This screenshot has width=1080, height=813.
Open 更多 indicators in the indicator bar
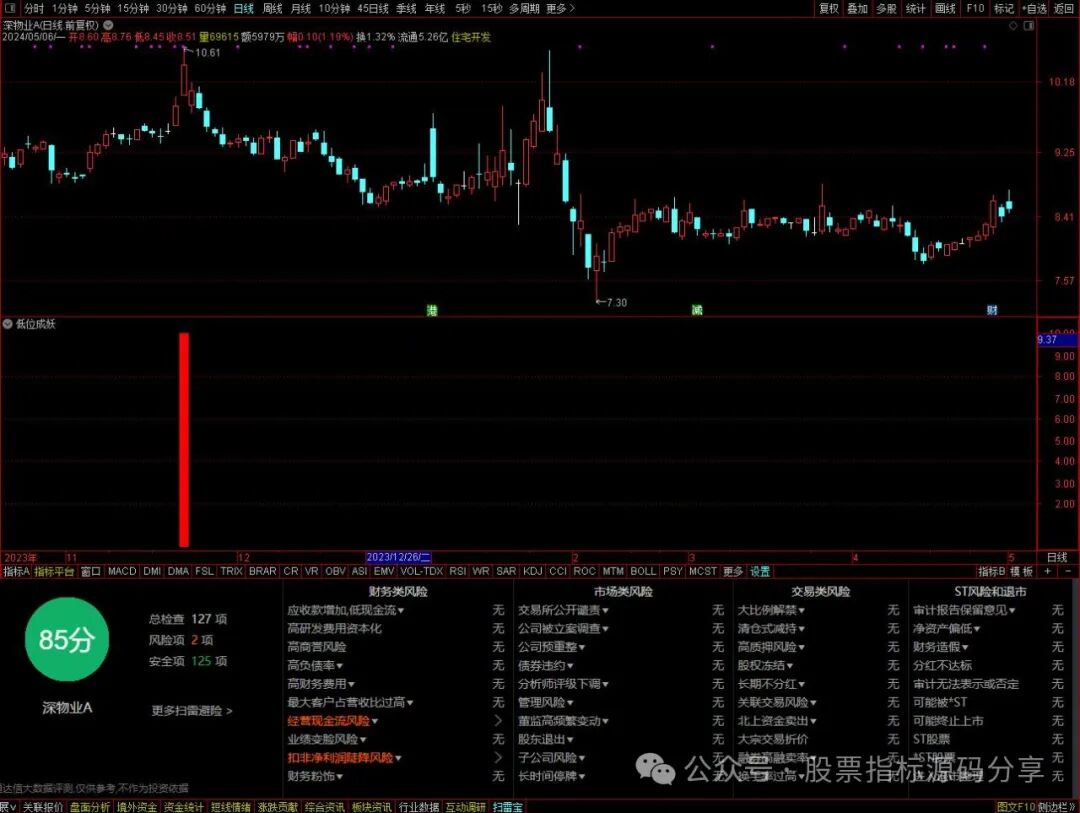click(x=733, y=571)
